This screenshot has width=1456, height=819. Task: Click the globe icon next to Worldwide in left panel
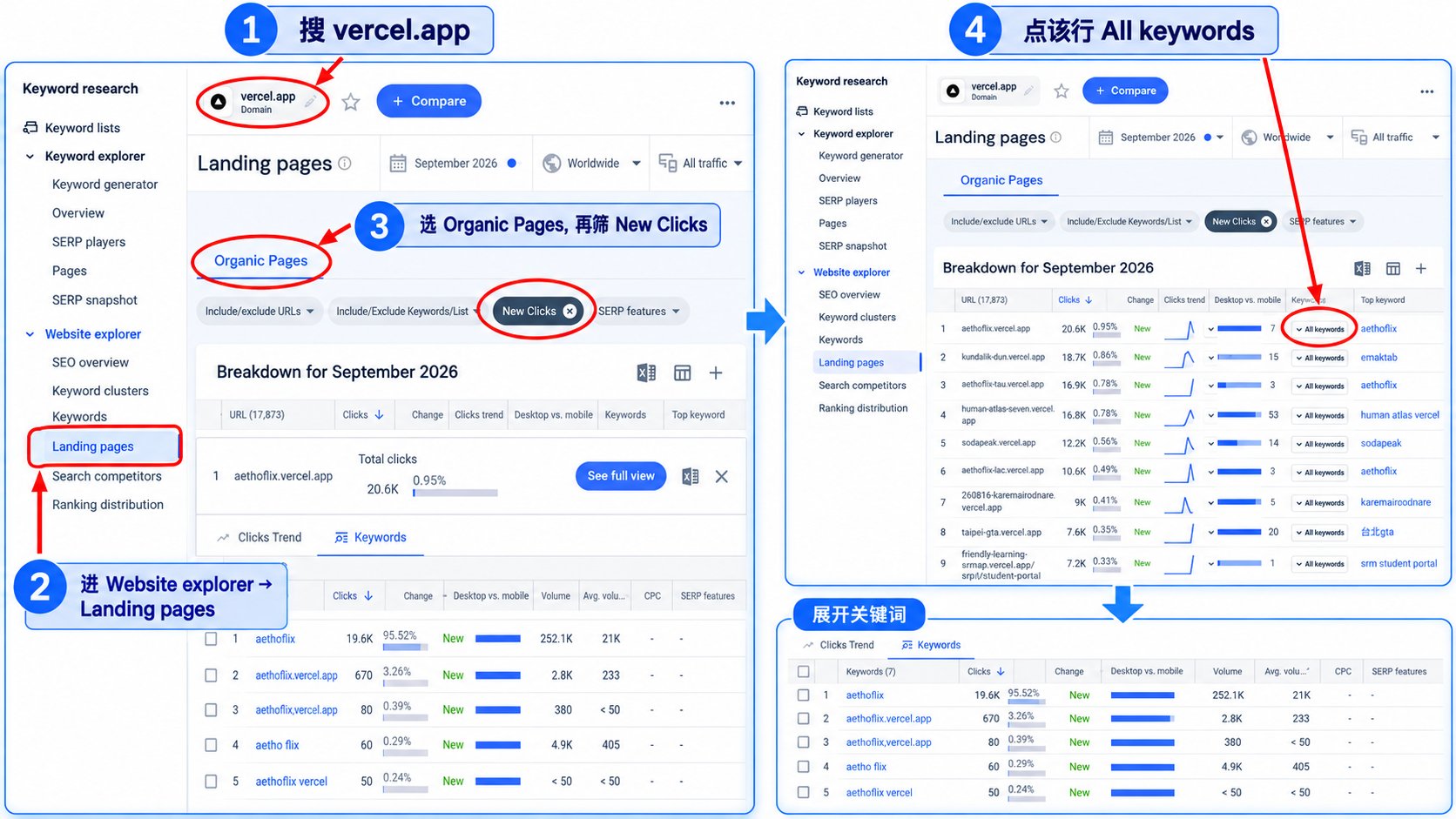[x=551, y=163]
